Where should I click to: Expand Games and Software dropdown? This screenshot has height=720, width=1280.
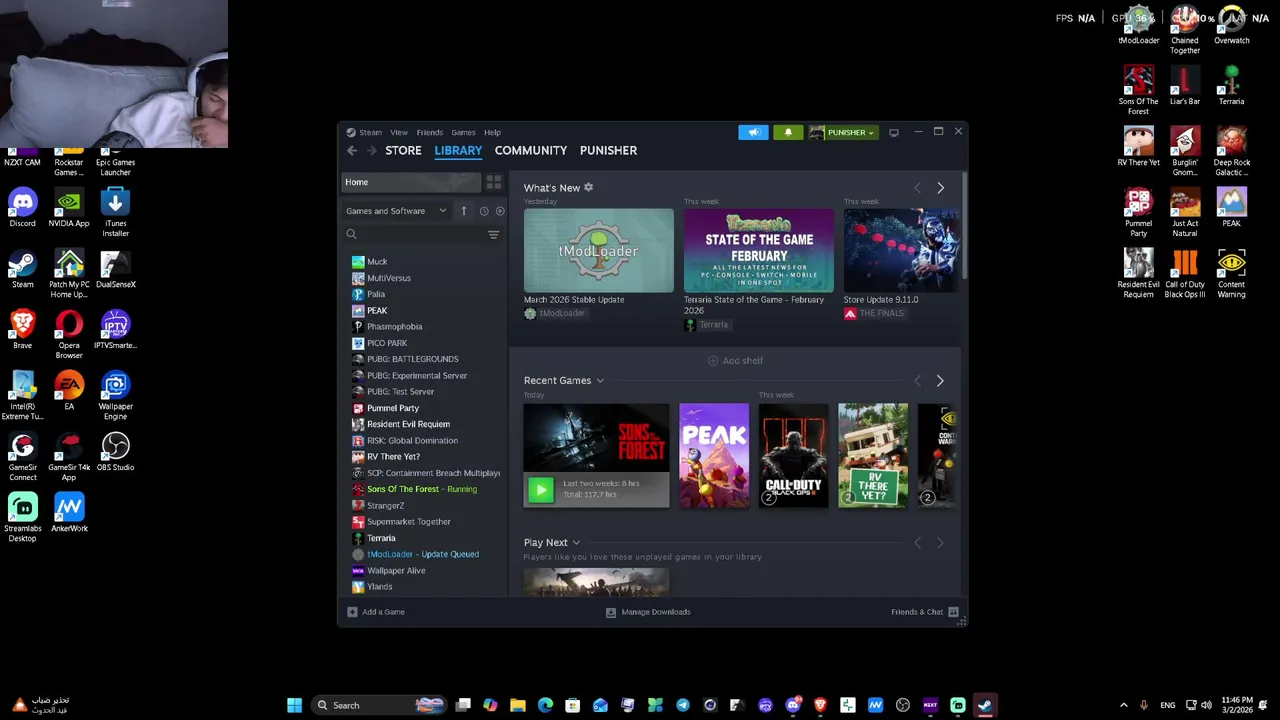pos(396,211)
